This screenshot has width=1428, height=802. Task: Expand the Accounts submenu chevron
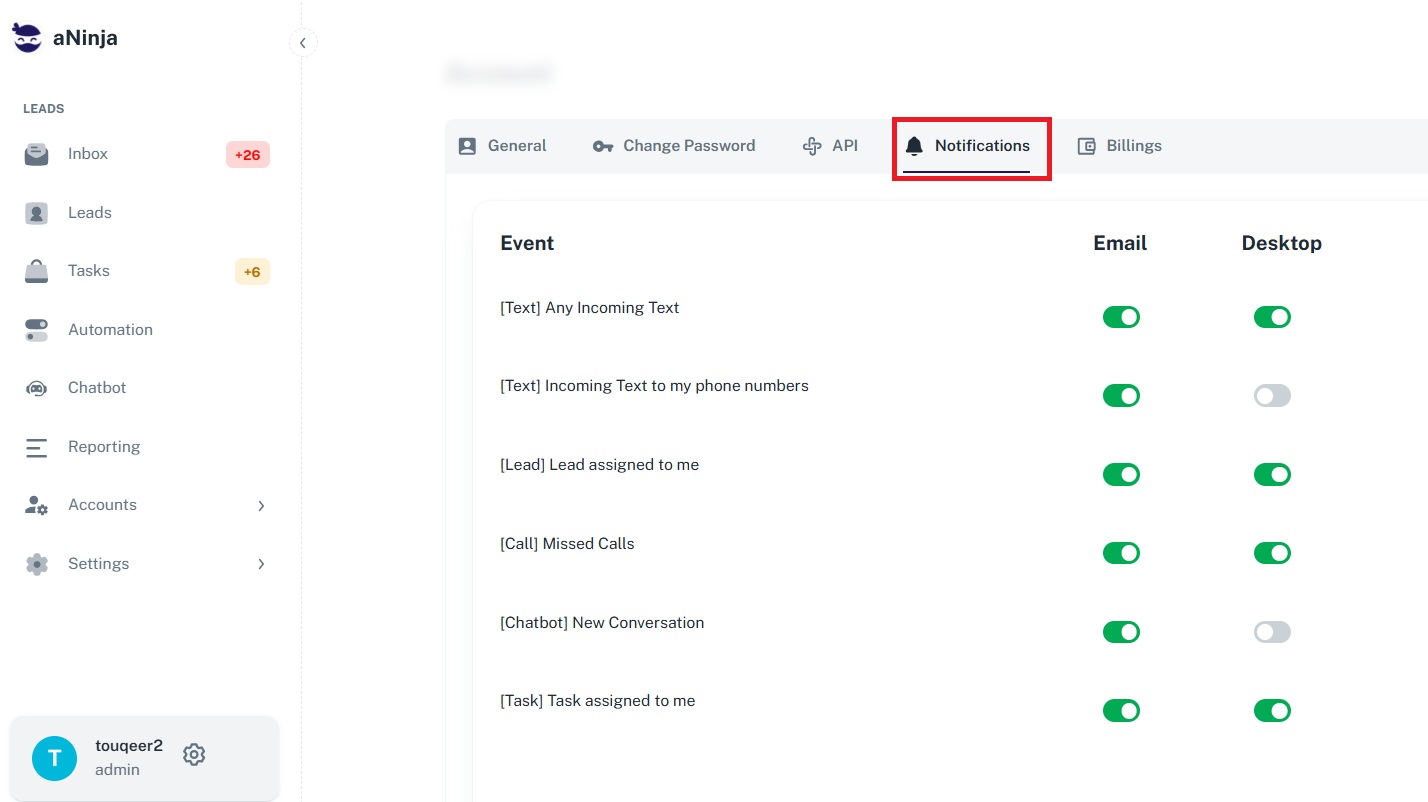coord(261,506)
